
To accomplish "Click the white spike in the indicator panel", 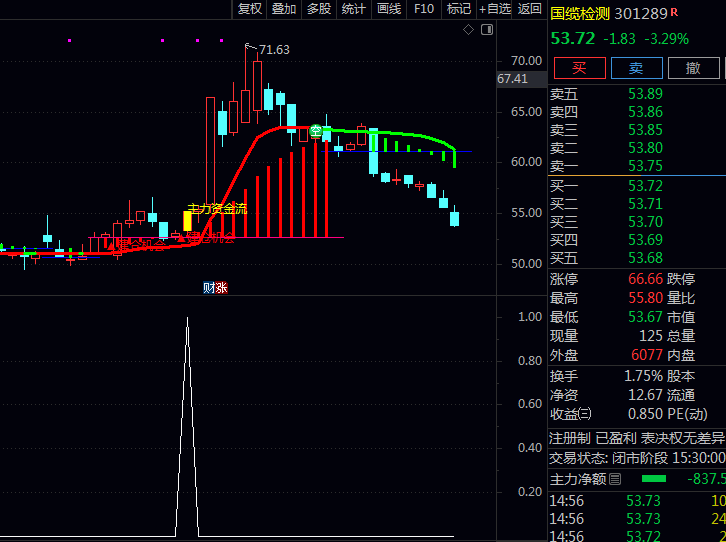I will coord(187,426).
